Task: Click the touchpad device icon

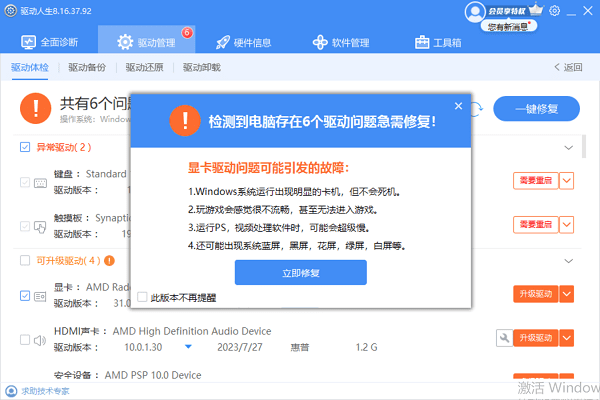Action: tap(40, 227)
